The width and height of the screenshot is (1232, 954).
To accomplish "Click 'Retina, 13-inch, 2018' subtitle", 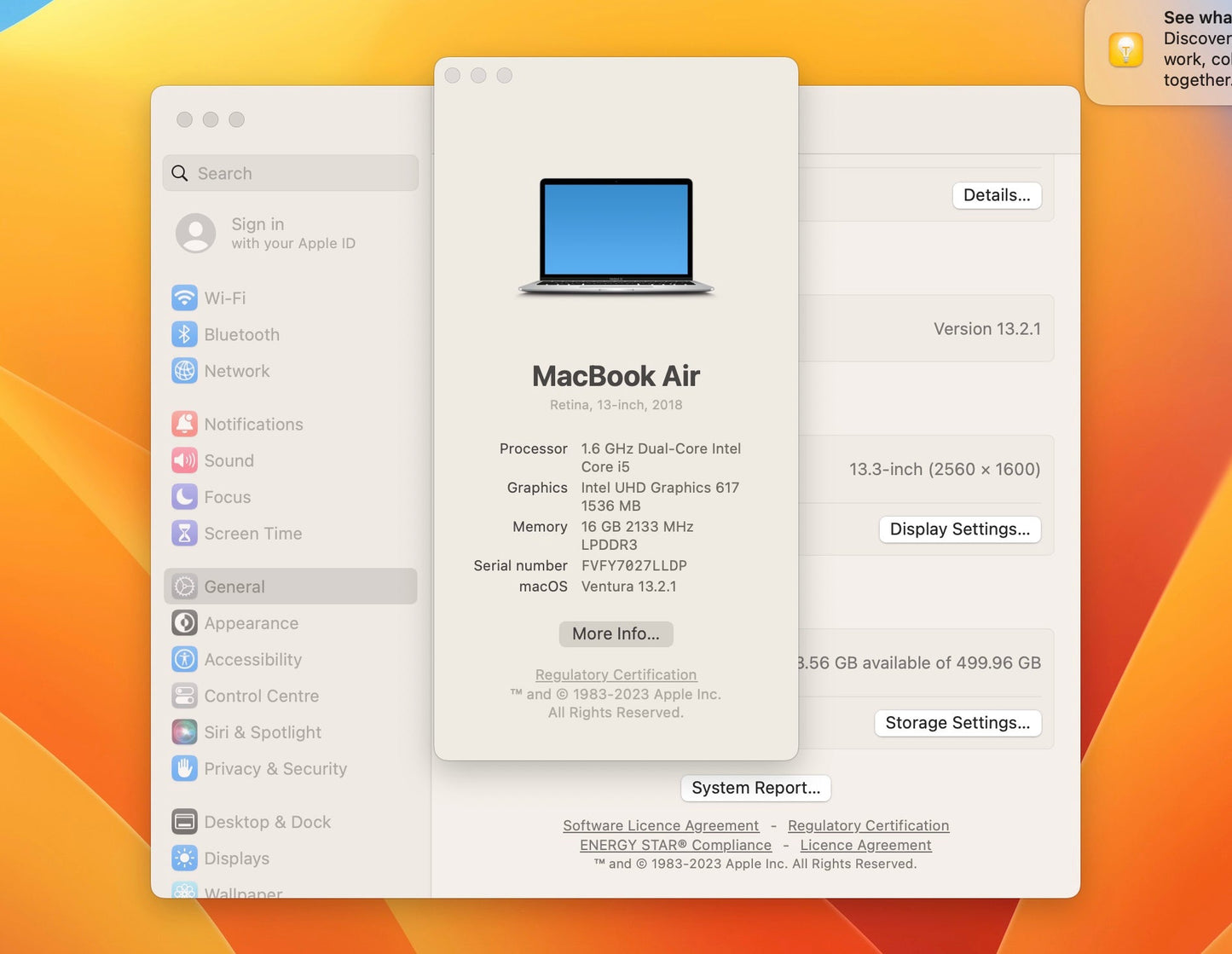I will tap(616, 405).
